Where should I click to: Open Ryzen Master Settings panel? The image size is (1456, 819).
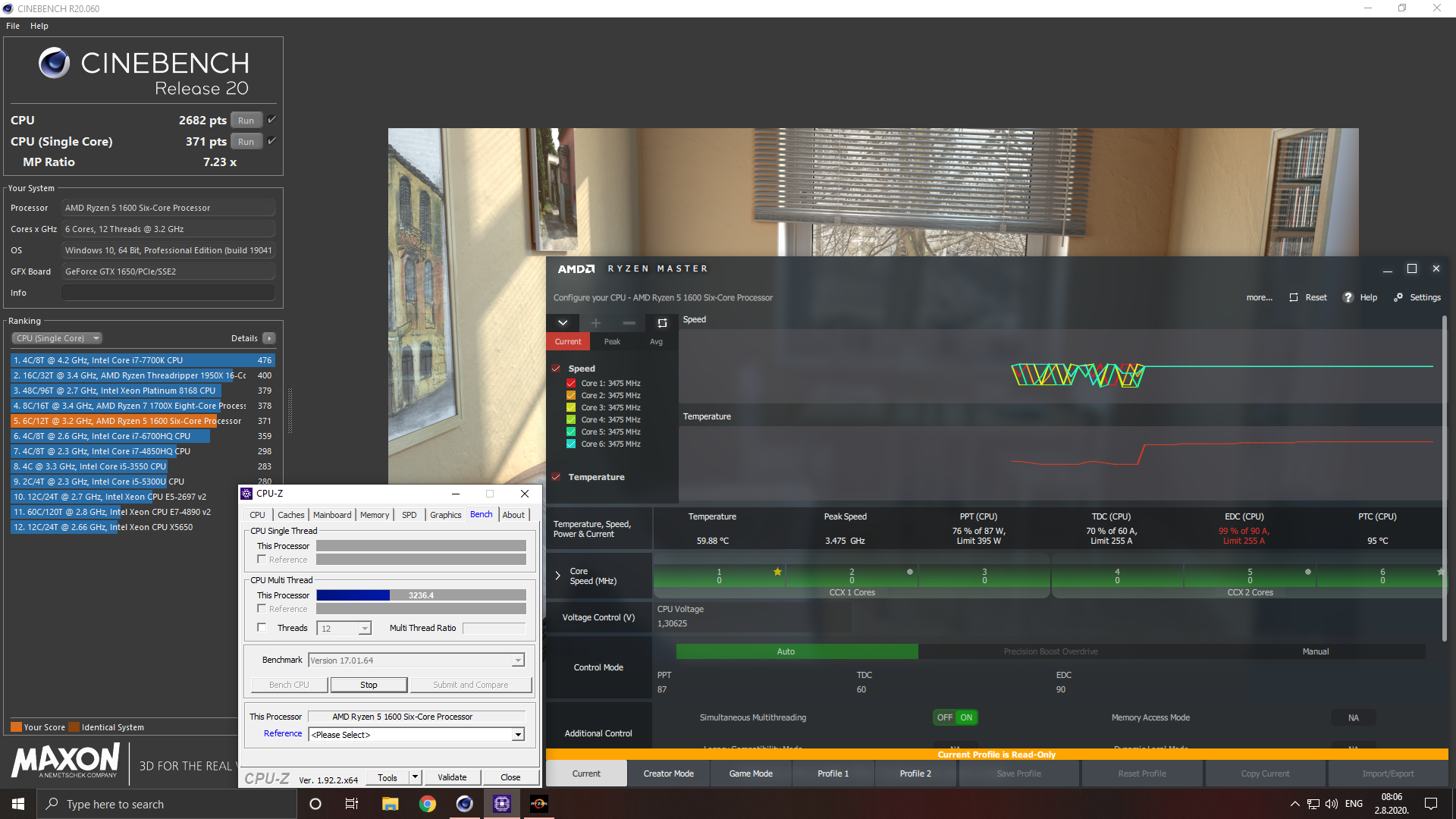1418,297
